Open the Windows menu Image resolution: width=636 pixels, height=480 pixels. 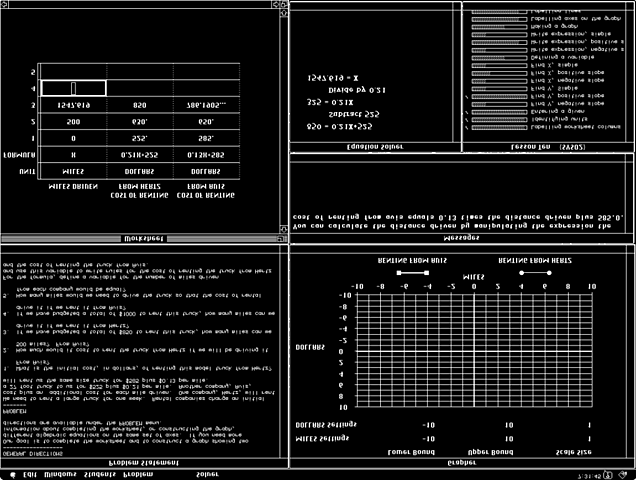tap(60, 474)
